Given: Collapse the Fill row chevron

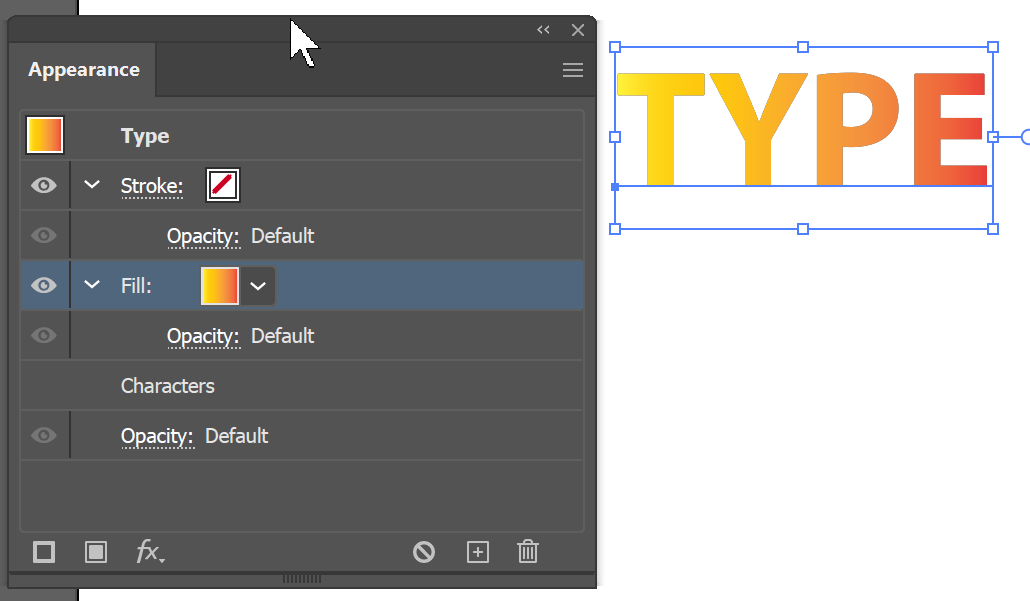Looking at the screenshot, I should (x=91, y=285).
